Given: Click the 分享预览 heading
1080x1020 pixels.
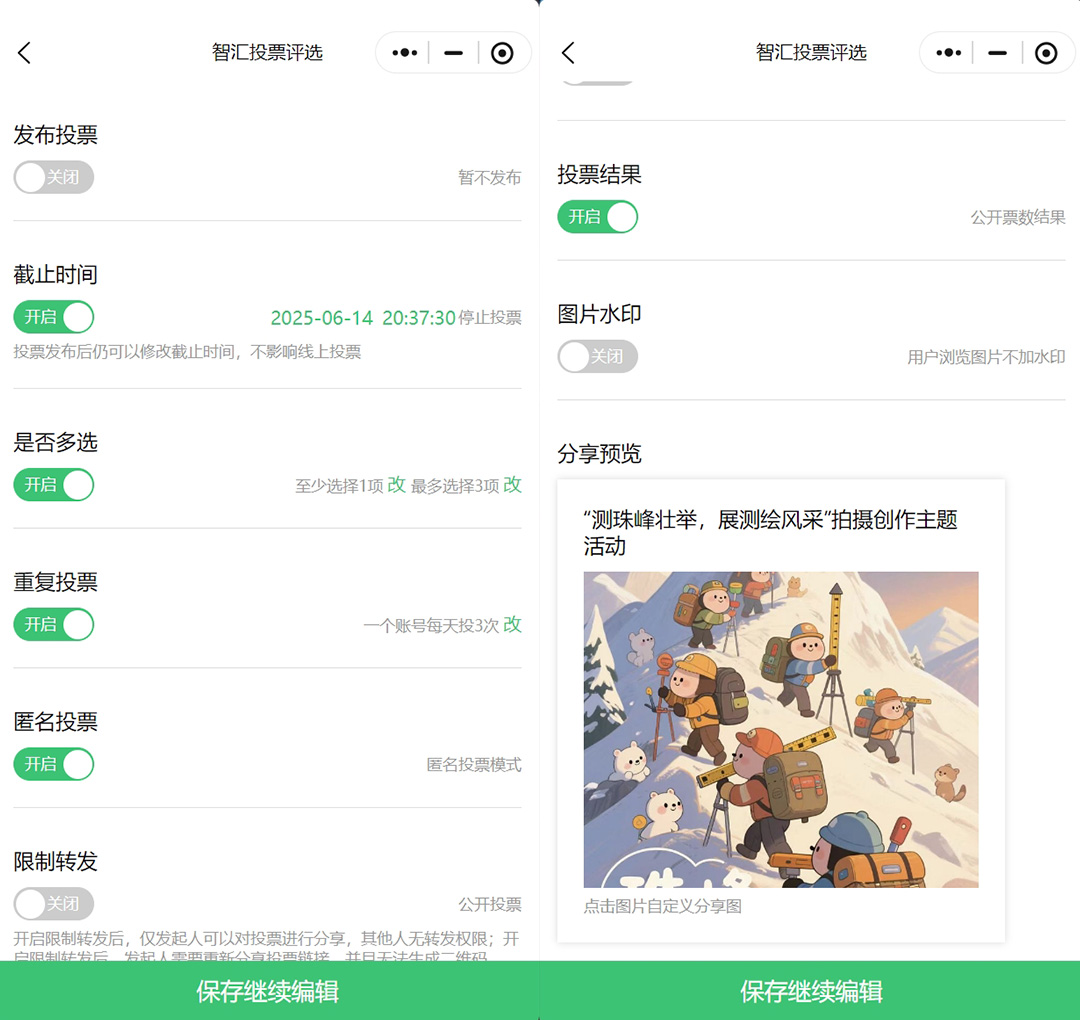Looking at the screenshot, I should tap(599, 454).
